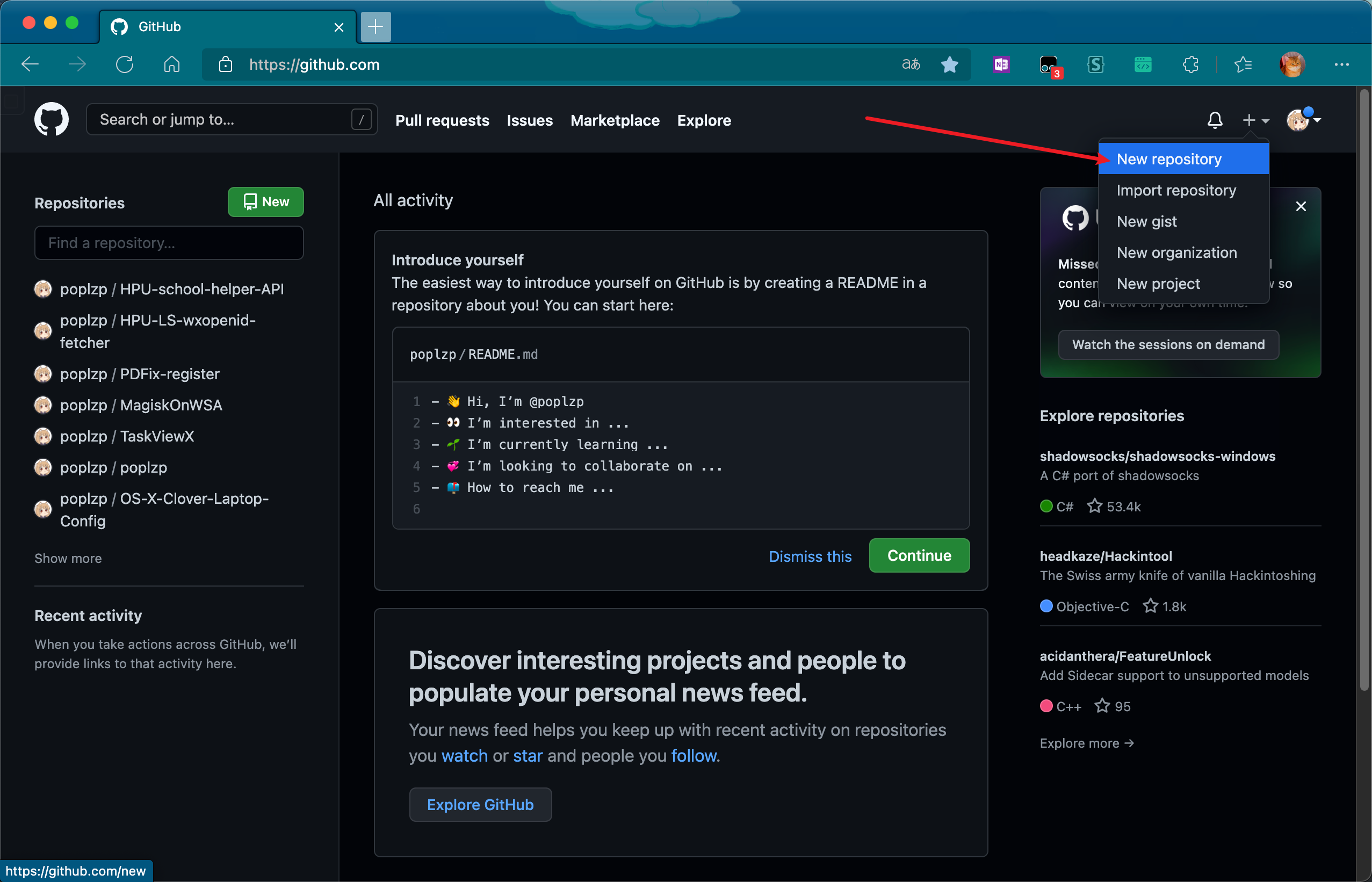Open the notifications bell
The height and width of the screenshot is (882, 1372).
pyautogui.click(x=1215, y=120)
